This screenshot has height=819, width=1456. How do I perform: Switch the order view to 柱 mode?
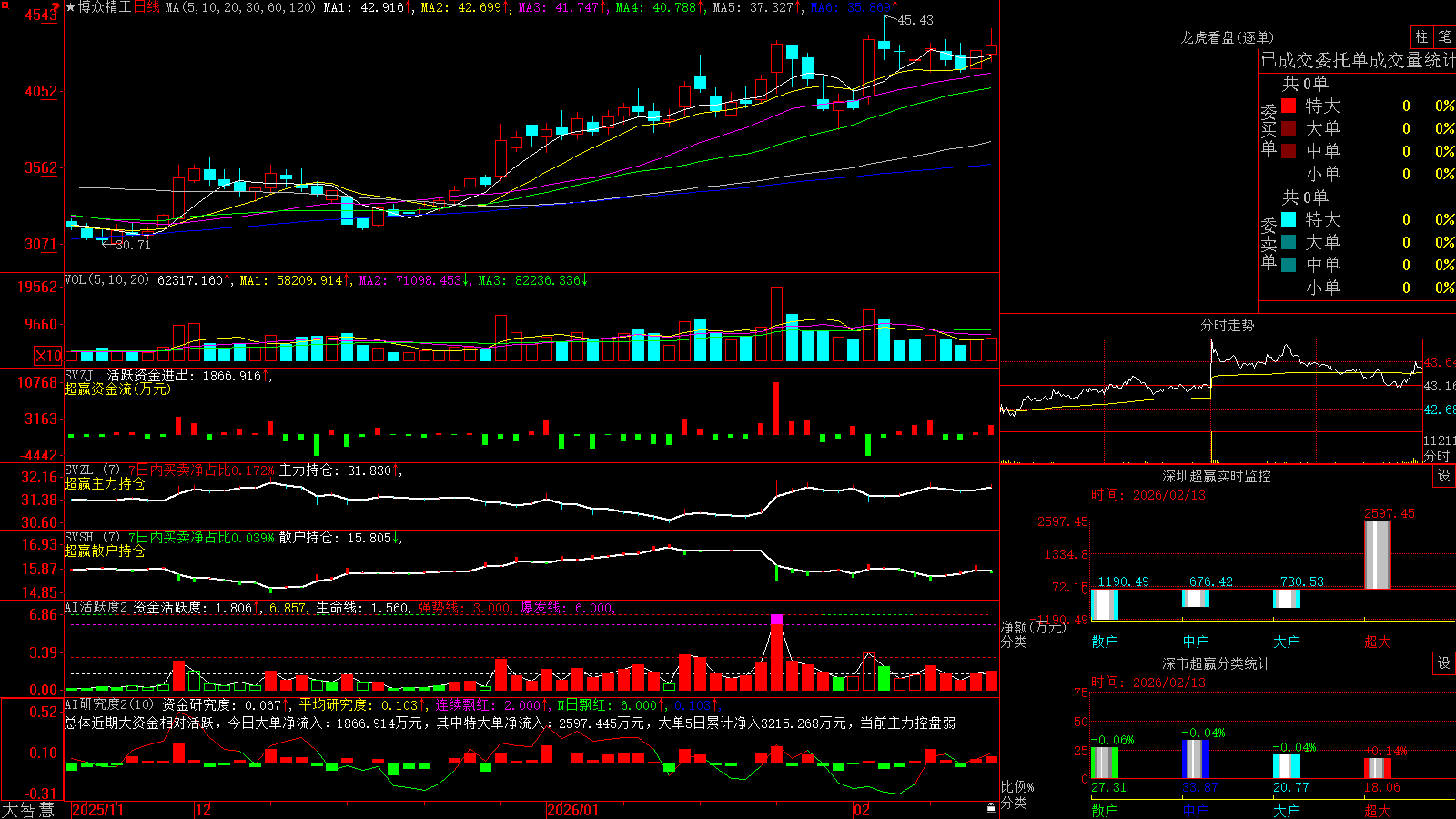click(x=1421, y=36)
